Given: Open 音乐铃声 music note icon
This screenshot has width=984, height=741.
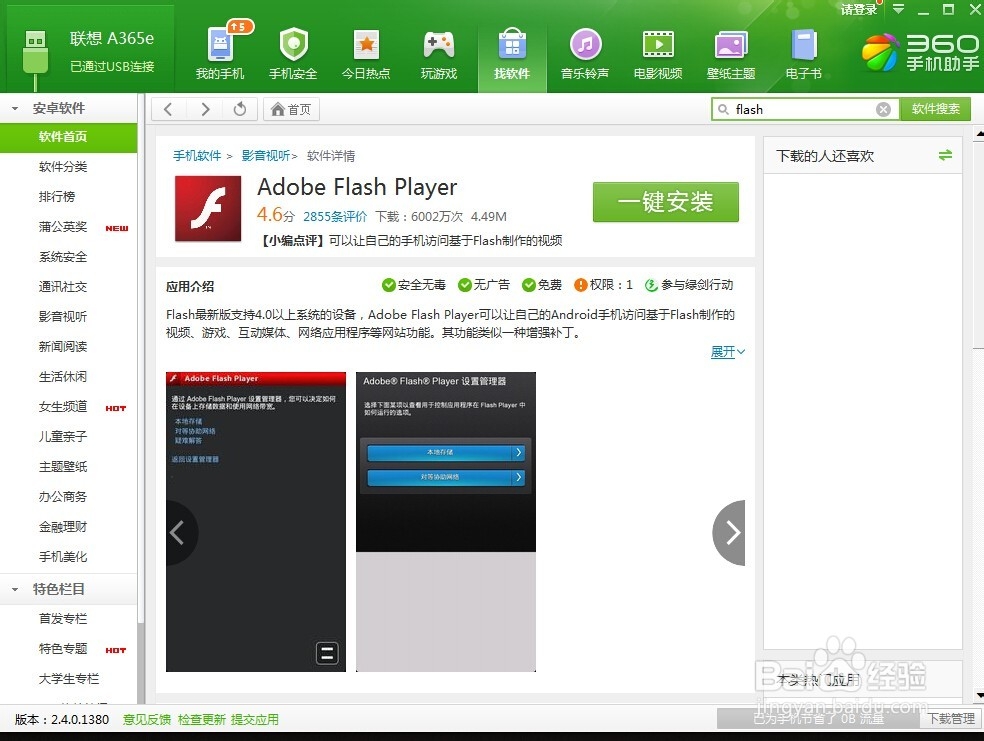Looking at the screenshot, I should (585, 54).
